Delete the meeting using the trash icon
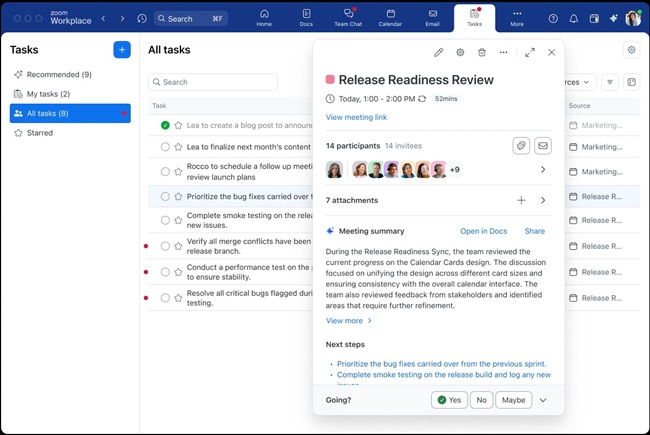 click(482, 52)
